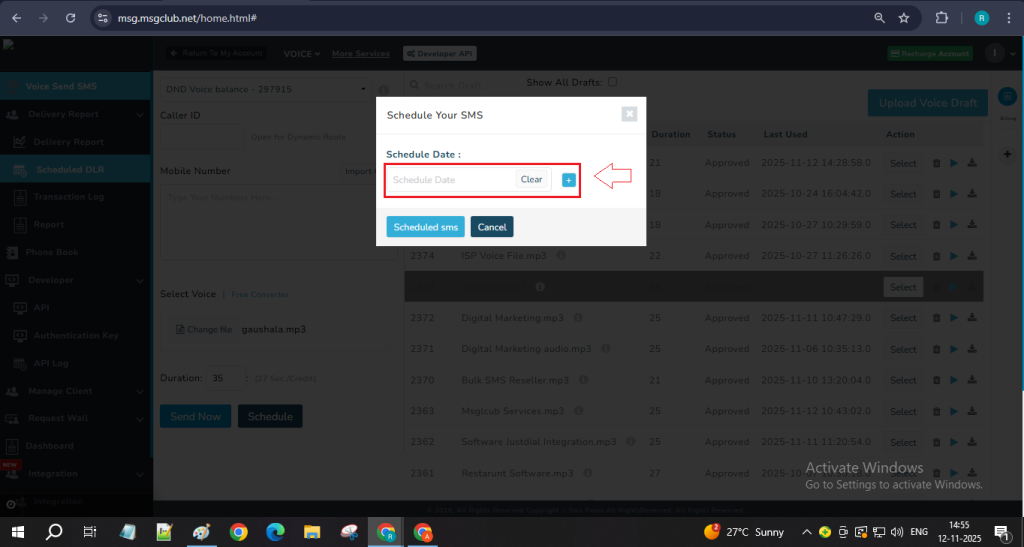Click the blue plus icon beside Clear
The height and width of the screenshot is (547, 1024).
(x=568, y=180)
